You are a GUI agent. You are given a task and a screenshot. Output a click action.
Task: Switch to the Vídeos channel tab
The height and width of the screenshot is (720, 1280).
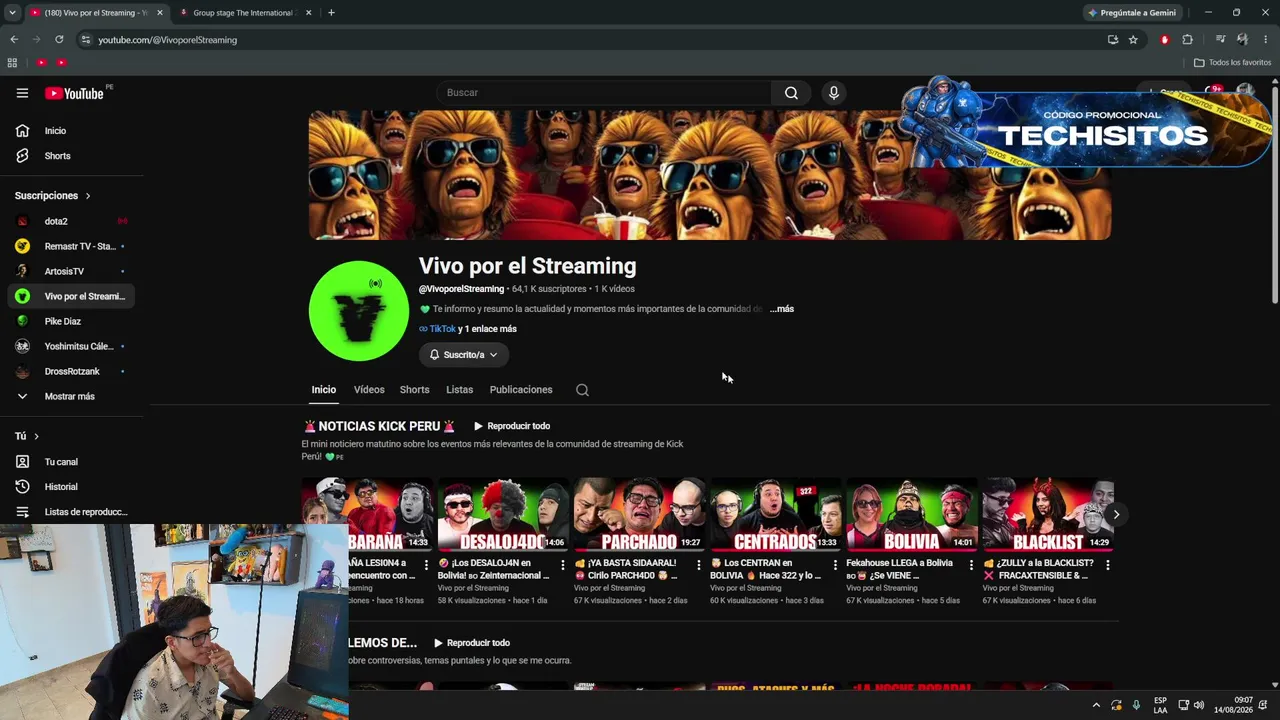pos(369,390)
